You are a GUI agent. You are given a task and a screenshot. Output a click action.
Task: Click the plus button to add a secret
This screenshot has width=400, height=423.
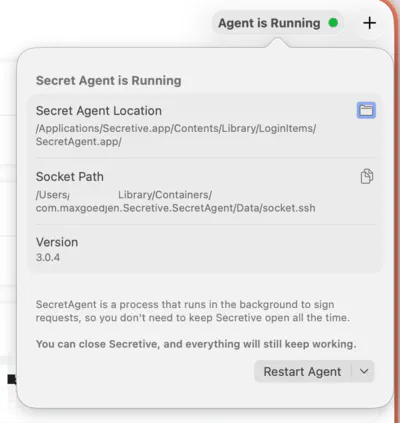click(x=369, y=23)
